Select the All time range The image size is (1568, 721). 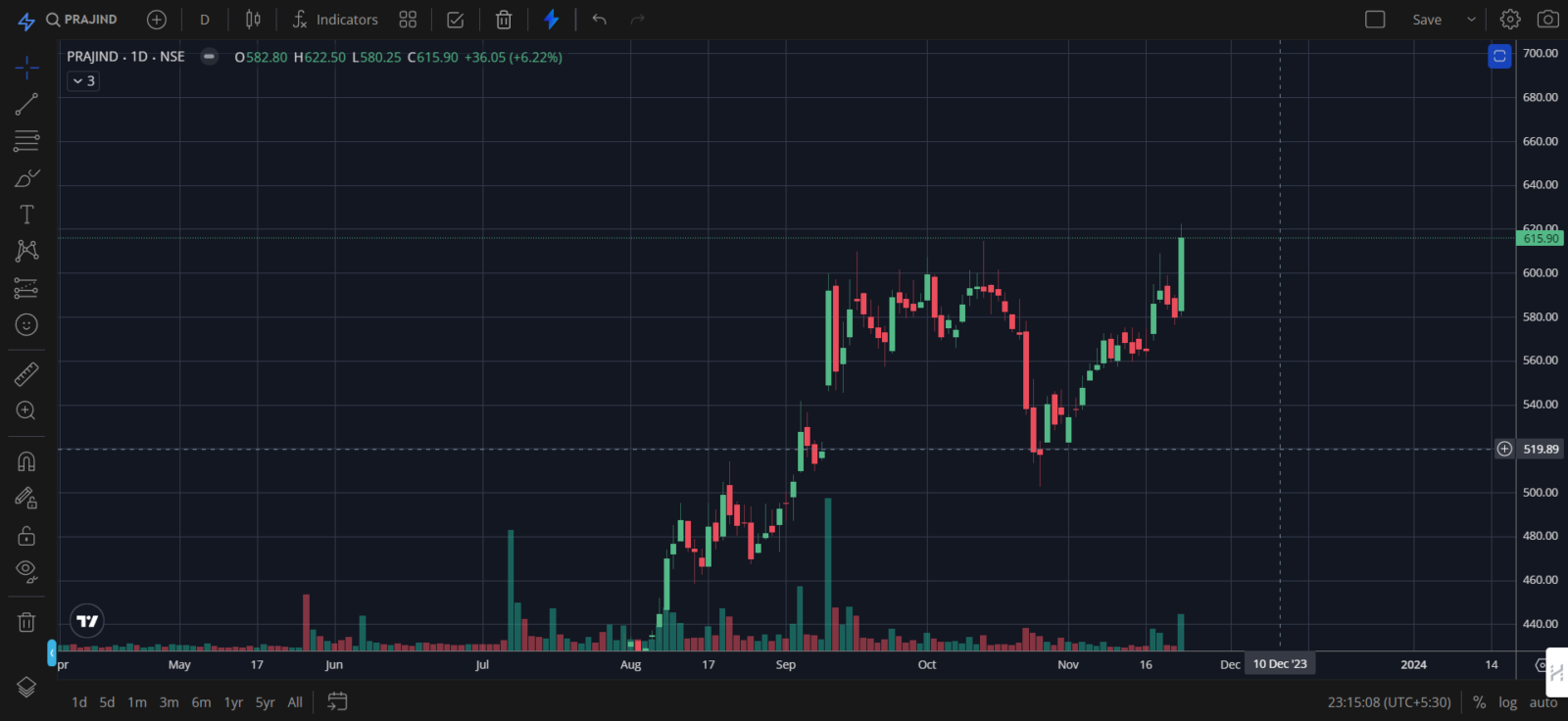(x=295, y=702)
